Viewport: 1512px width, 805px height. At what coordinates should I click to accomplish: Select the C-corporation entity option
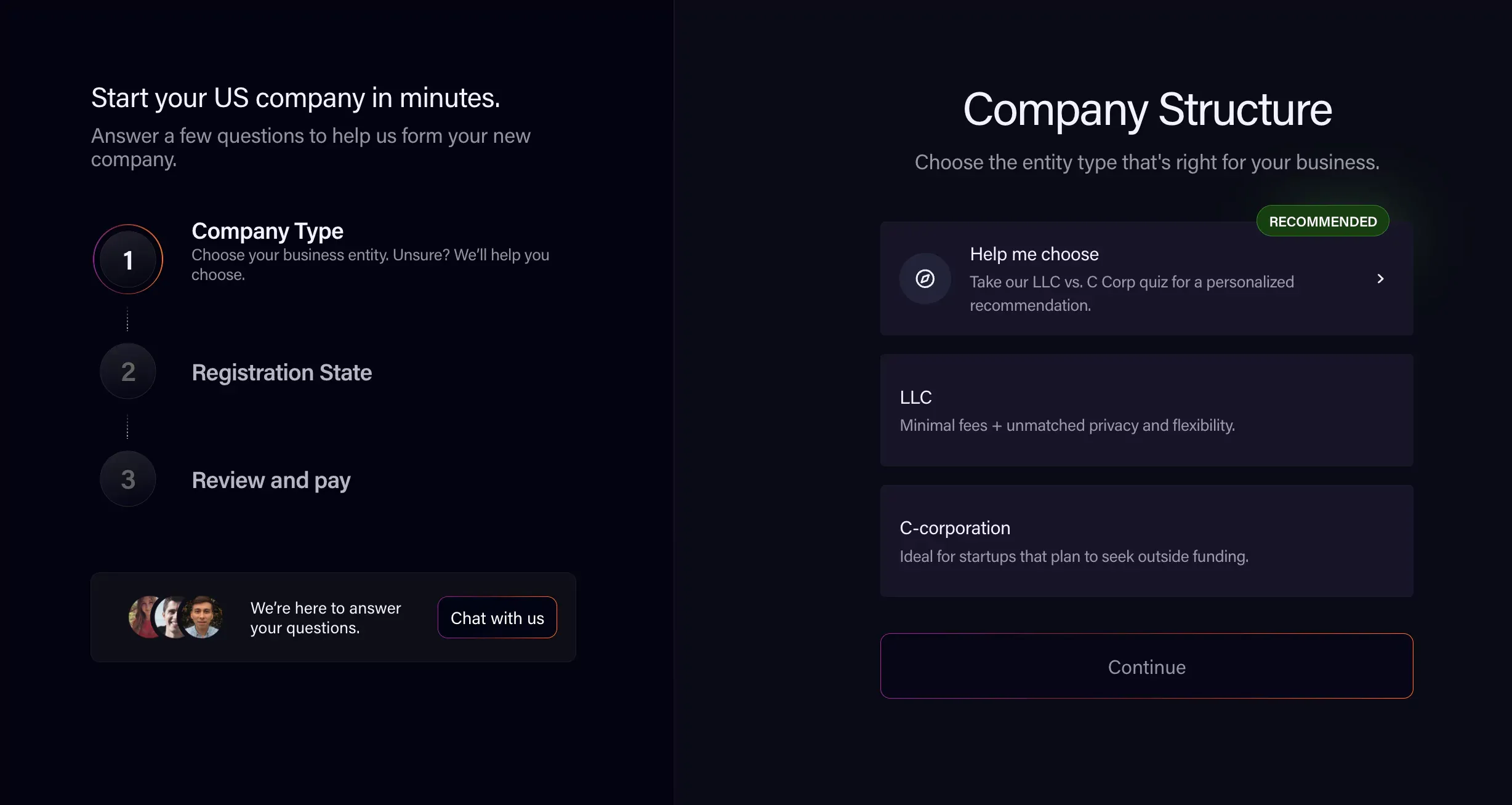tap(1146, 541)
